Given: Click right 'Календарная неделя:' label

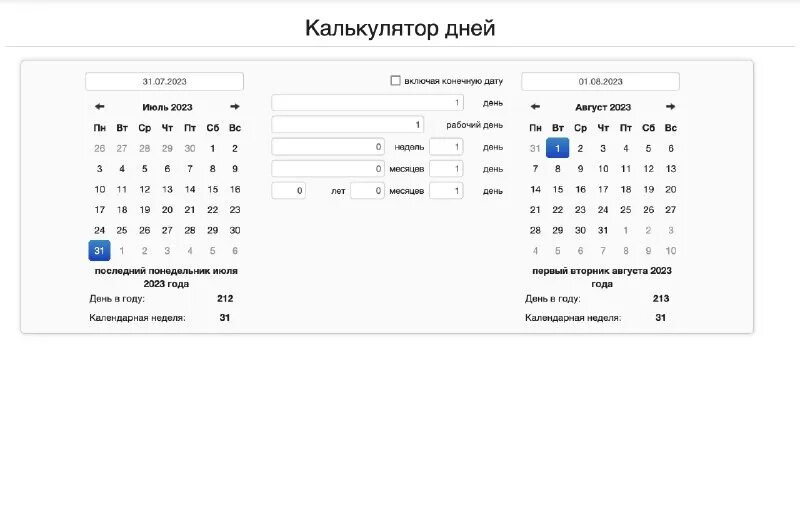Looking at the screenshot, I should click(573, 318).
